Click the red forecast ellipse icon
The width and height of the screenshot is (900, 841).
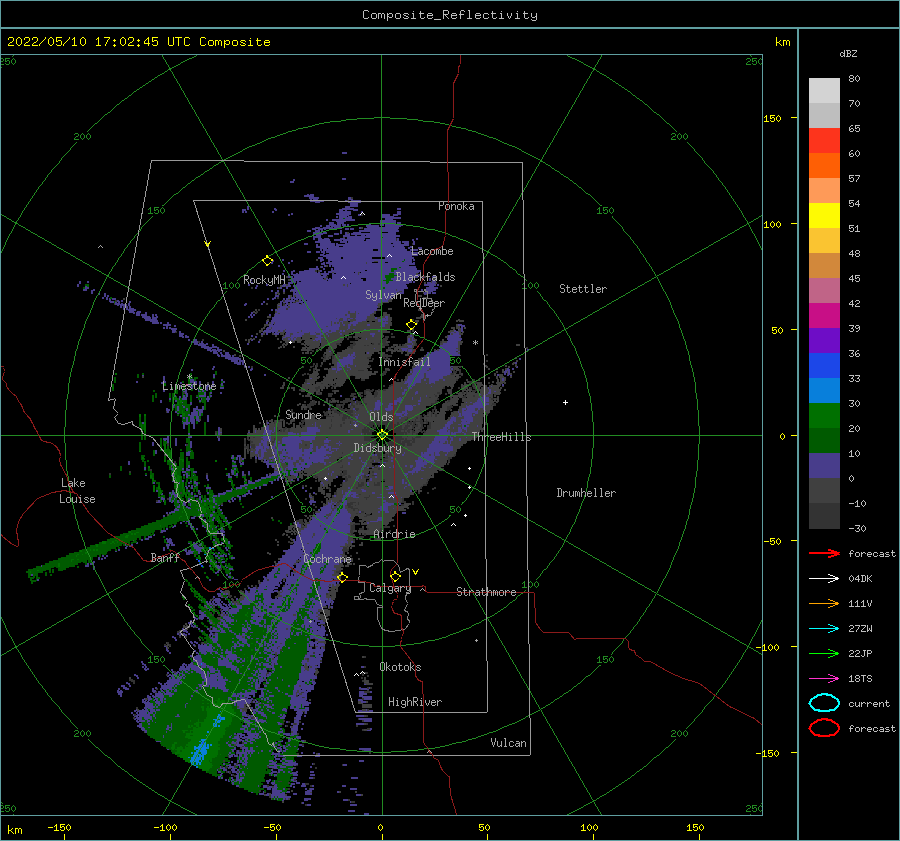coord(824,728)
